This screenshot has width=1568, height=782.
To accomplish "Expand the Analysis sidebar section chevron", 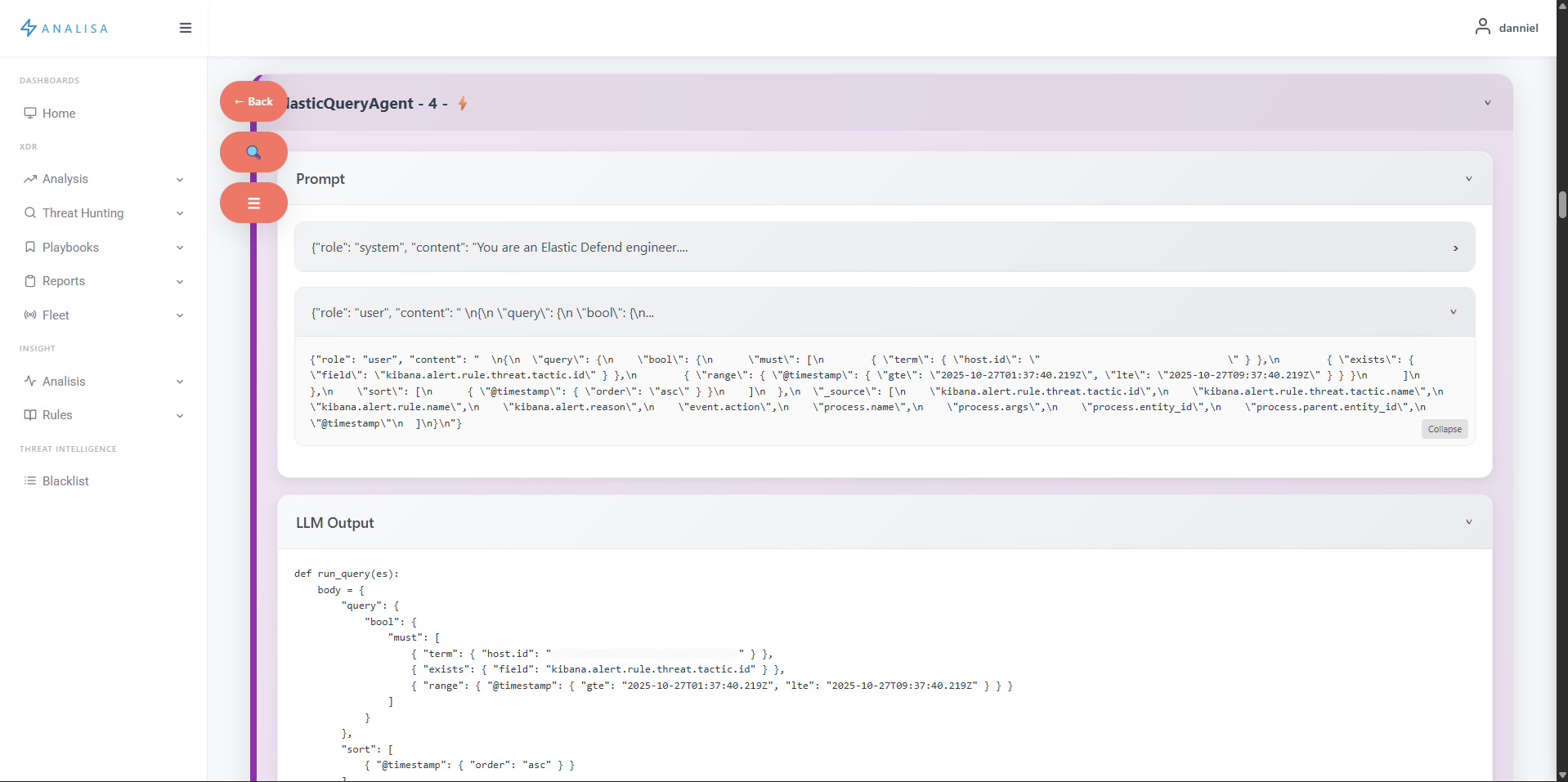I will click(x=179, y=180).
